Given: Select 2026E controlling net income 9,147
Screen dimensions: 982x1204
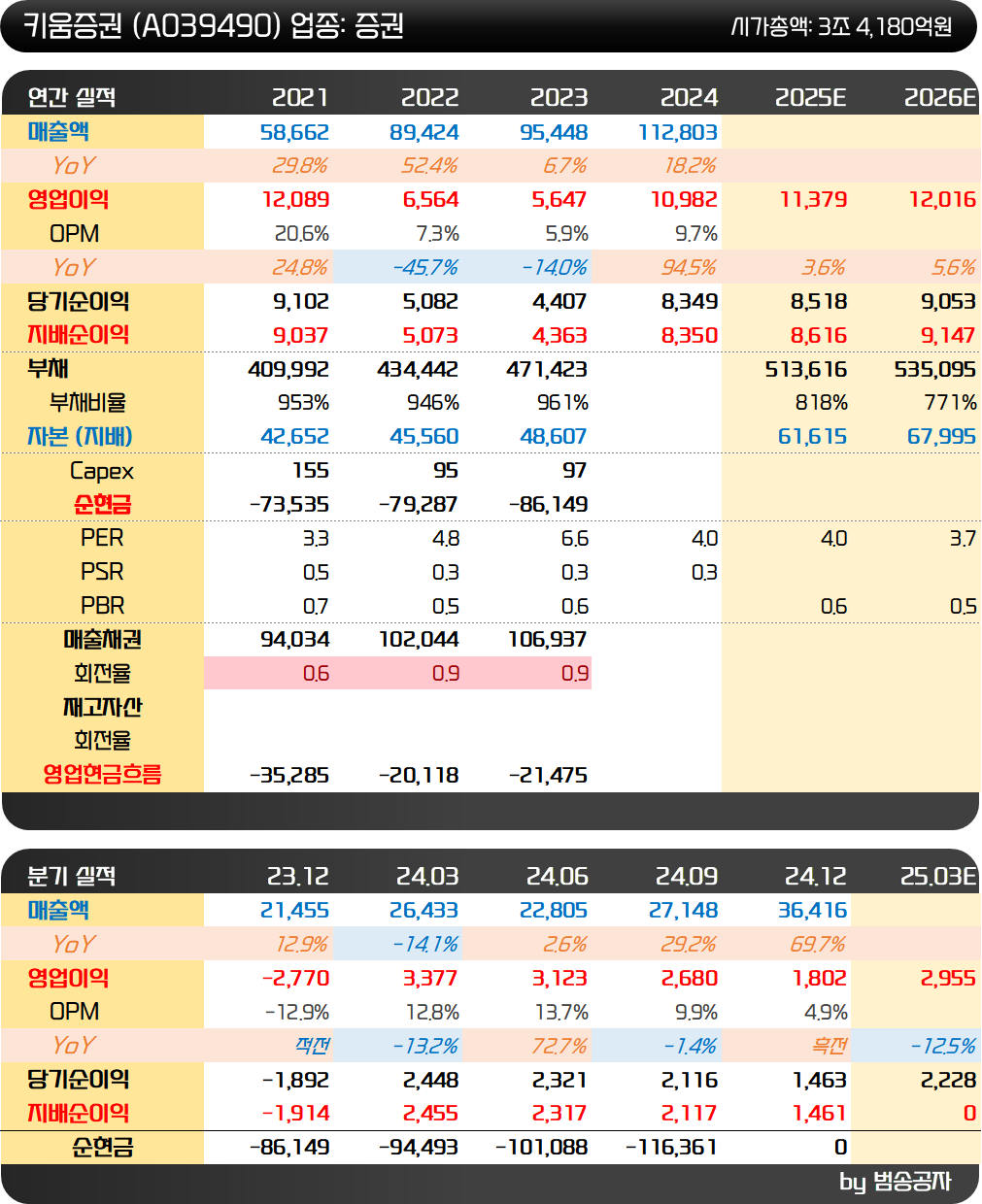Looking at the screenshot, I should tap(948, 335).
